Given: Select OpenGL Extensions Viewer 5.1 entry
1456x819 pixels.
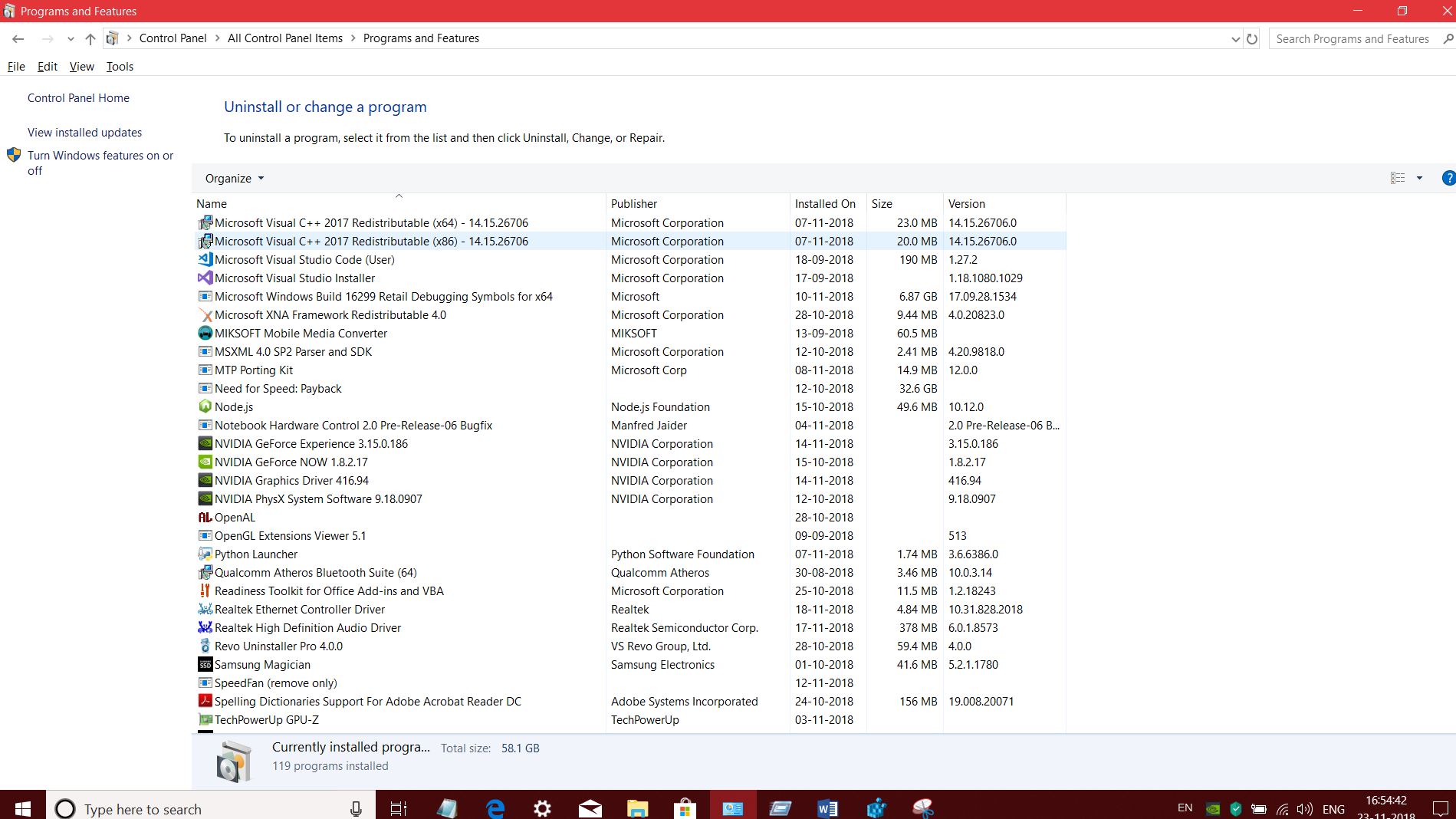Looking at the screenshot, I should (629, 535).
